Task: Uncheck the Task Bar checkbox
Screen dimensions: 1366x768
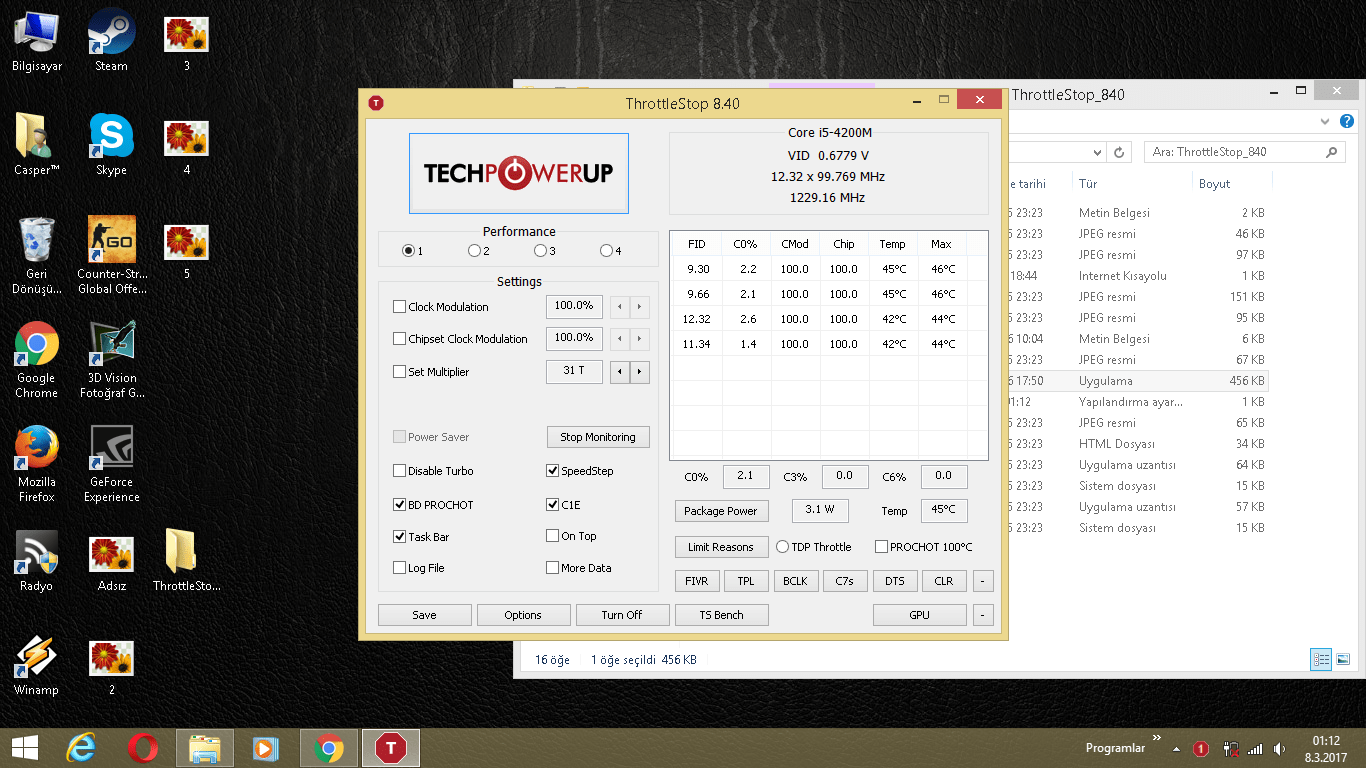Action: [x=400, y=537]
